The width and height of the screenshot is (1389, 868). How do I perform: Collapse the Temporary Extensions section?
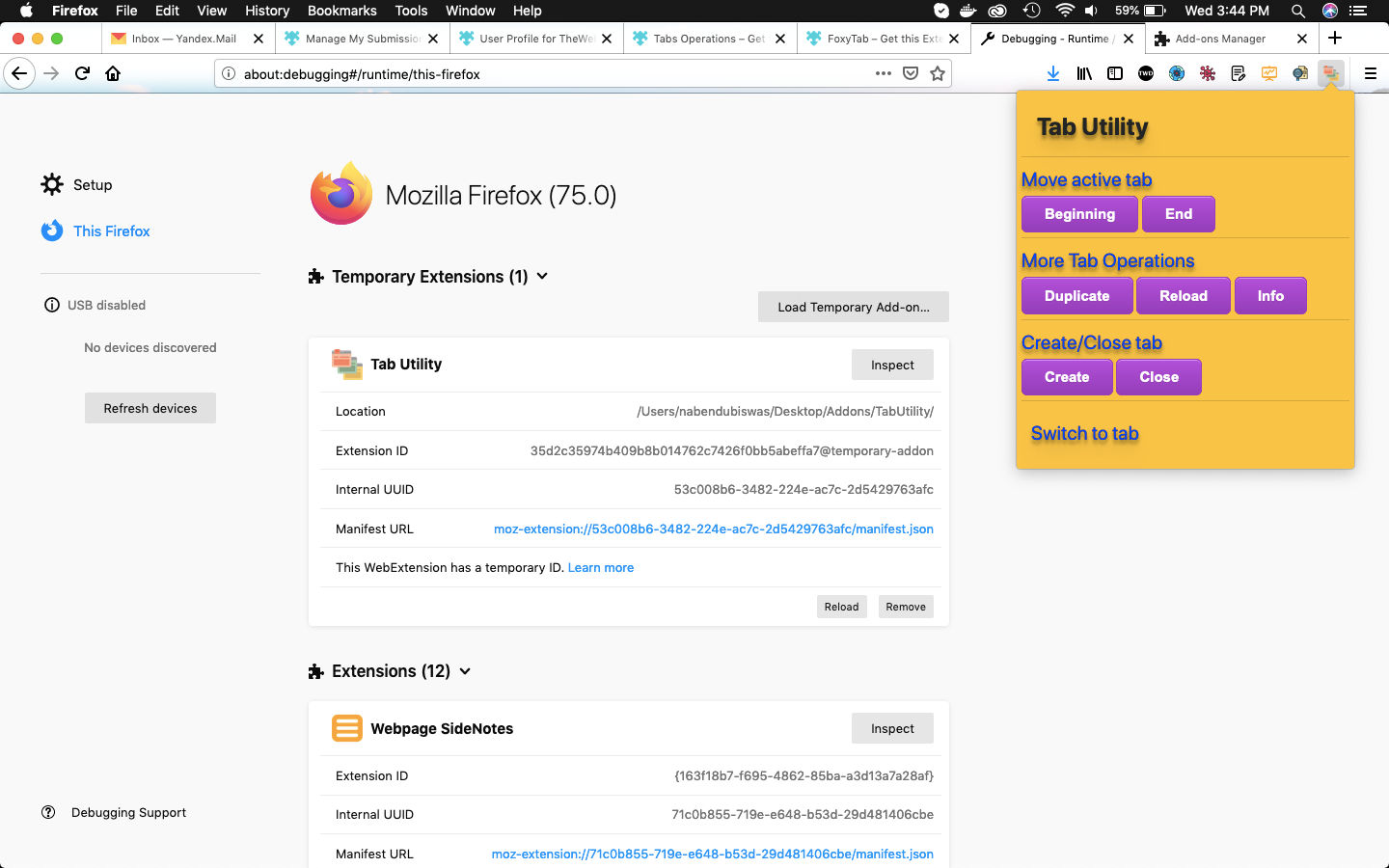tap(542, 276)
